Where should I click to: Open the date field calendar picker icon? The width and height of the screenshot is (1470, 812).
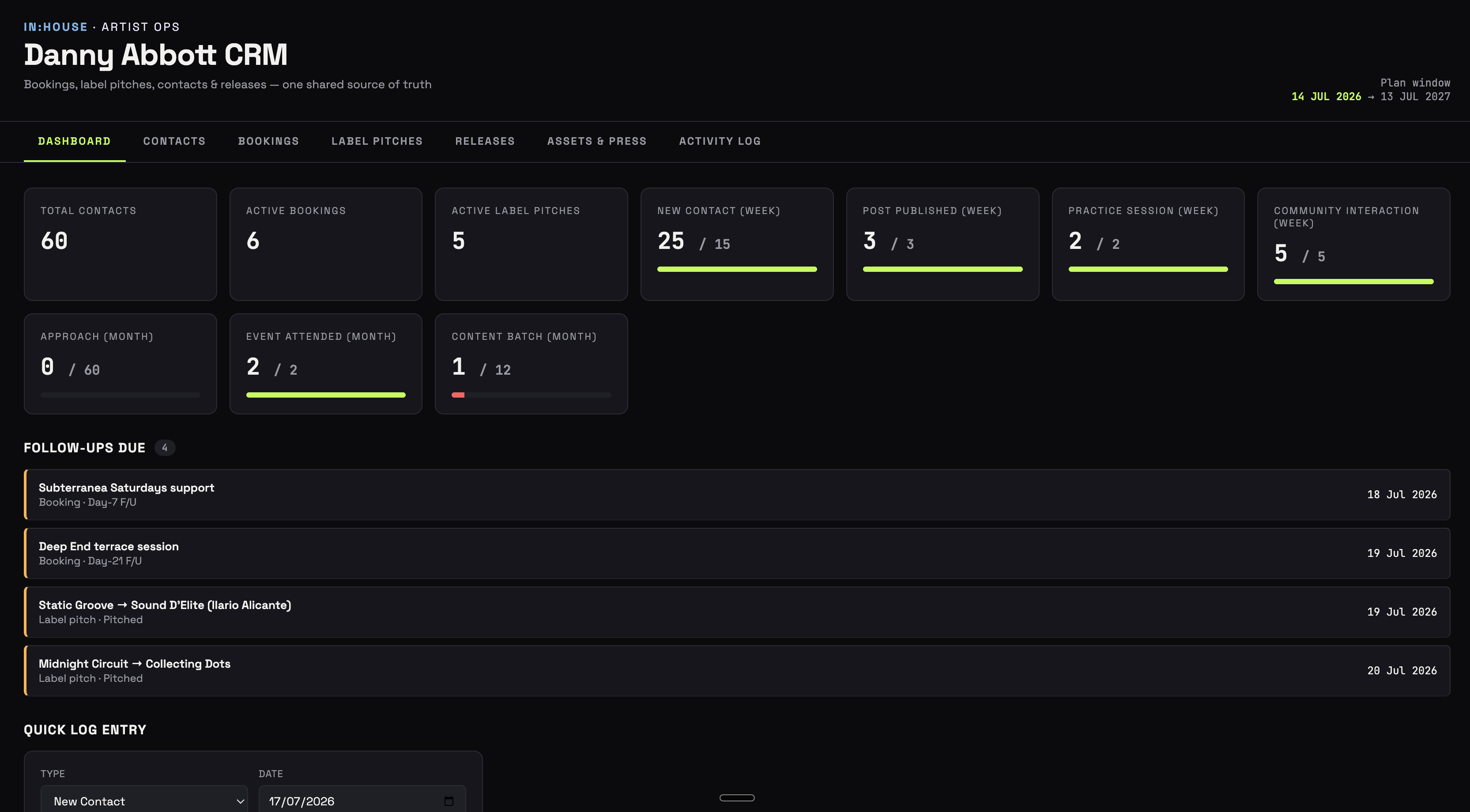[449, 801]
